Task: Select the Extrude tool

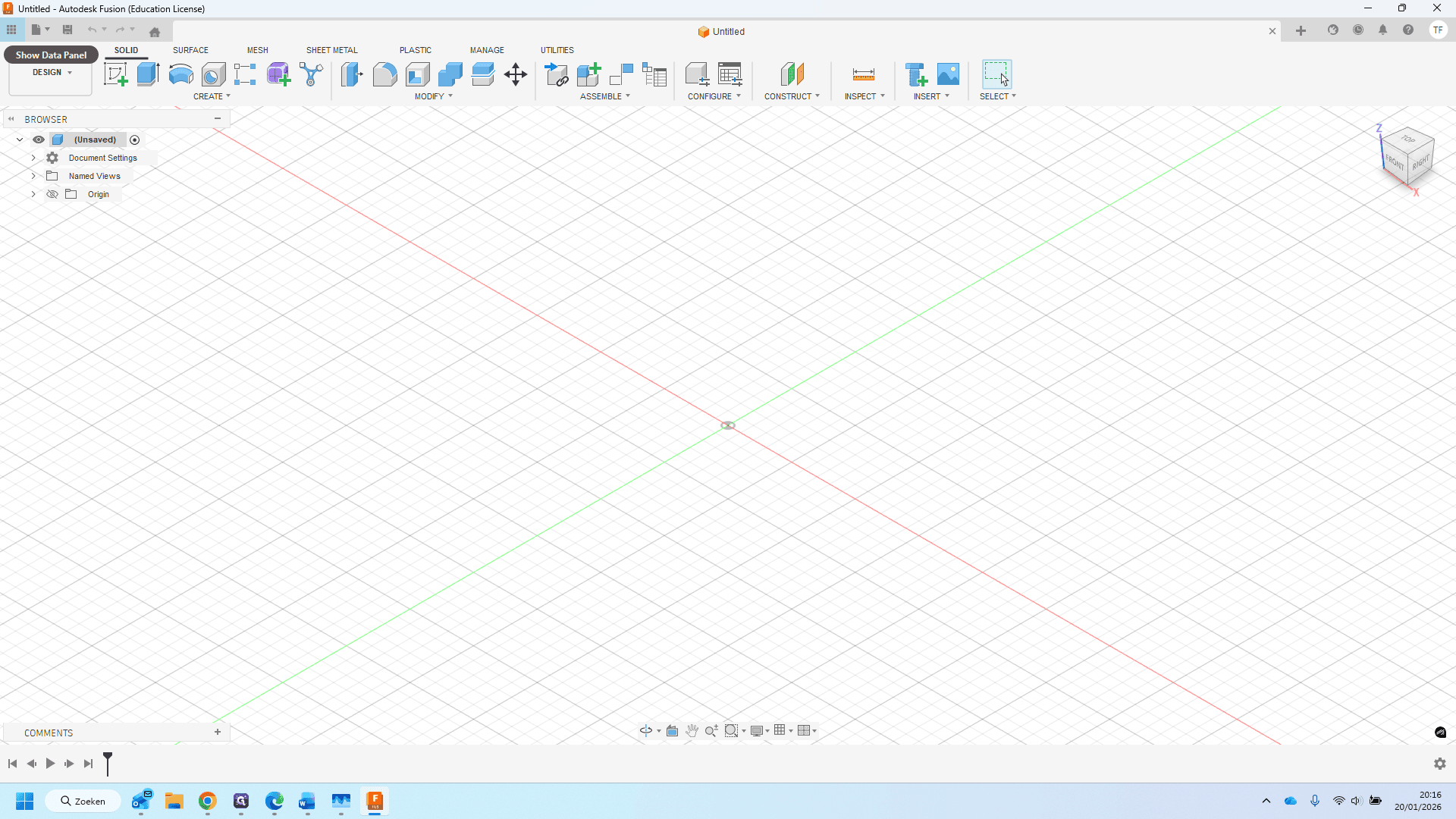Action: [148, 74]
